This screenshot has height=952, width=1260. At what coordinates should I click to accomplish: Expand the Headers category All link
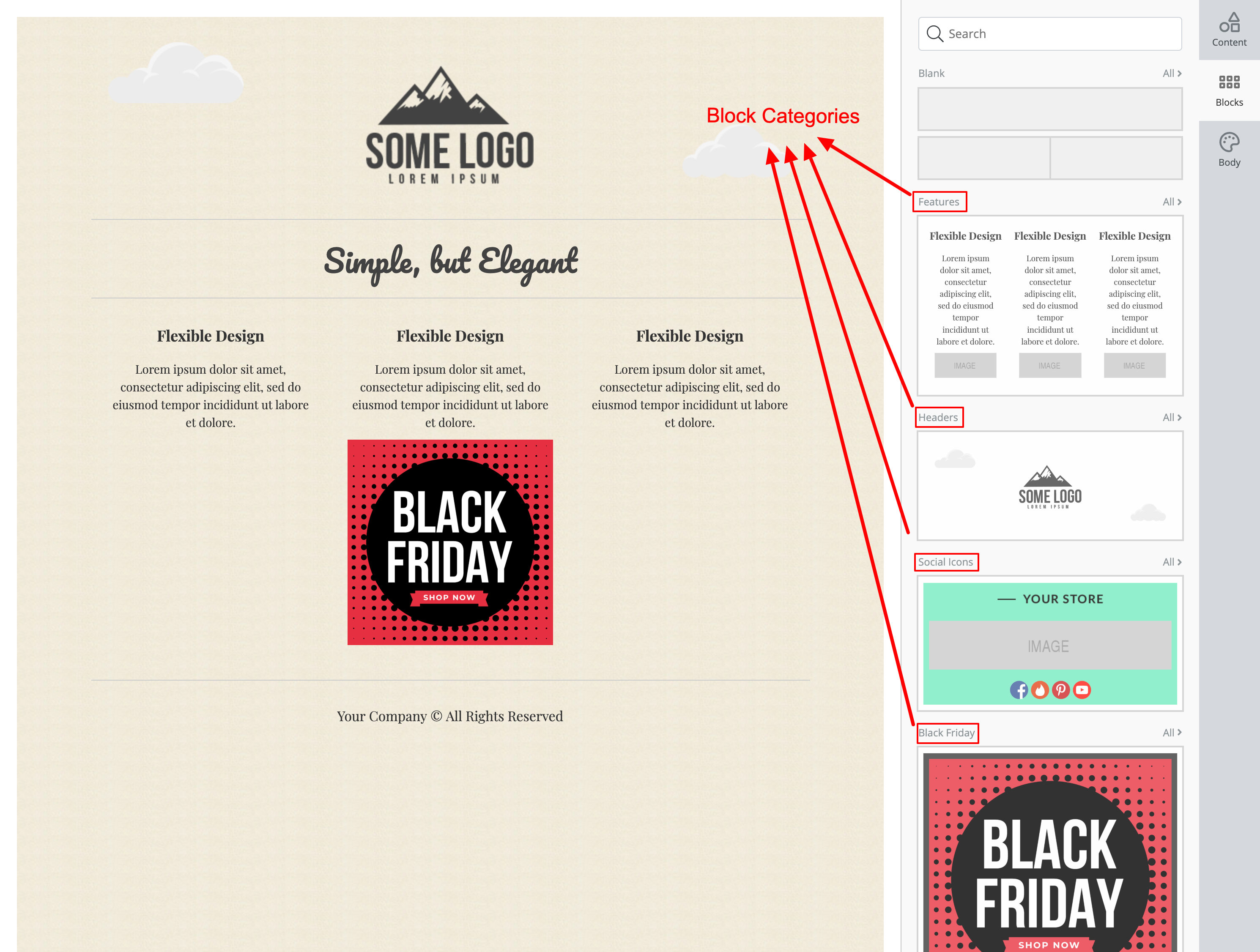[x=1172, y=417]
